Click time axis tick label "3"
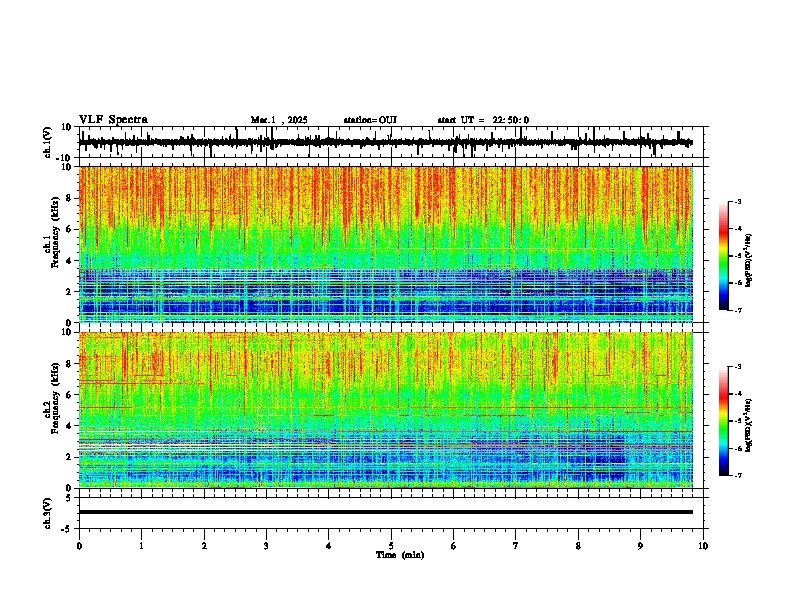792x612 pixels. point(266,546)
